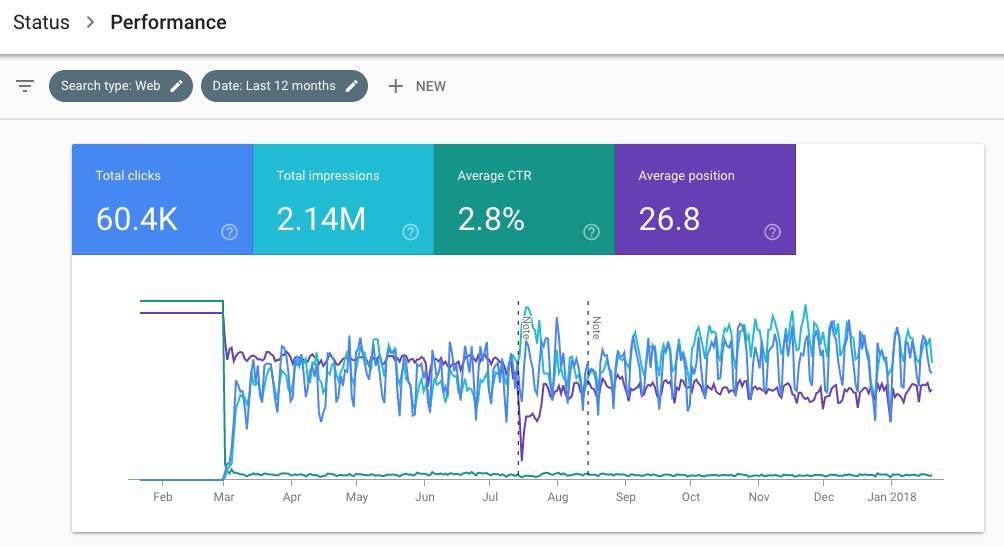Click the Aug axis label

(558, 497)
